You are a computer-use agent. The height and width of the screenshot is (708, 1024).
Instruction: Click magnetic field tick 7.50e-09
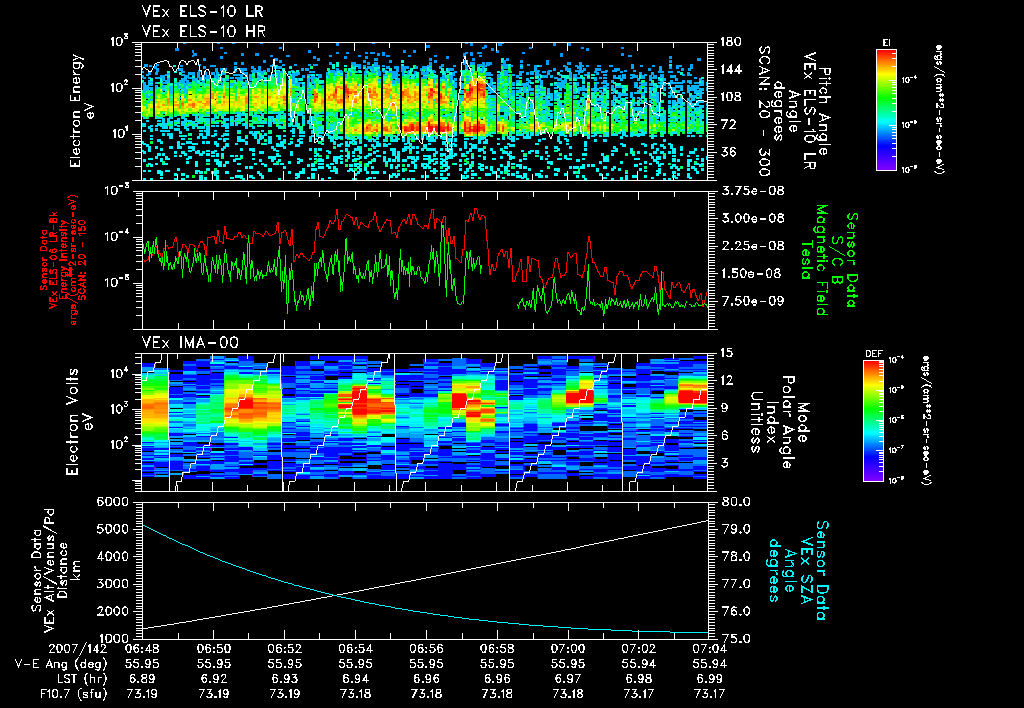pyautogui.click(x=752, y=301)
